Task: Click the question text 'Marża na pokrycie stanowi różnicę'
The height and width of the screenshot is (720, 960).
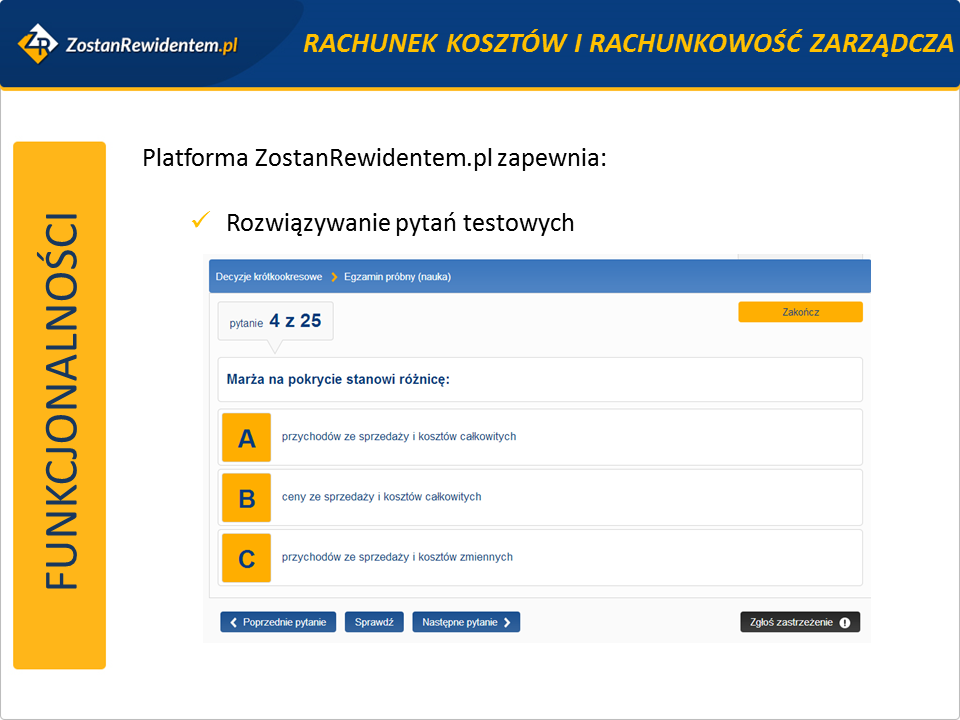Action: [338, 380]
